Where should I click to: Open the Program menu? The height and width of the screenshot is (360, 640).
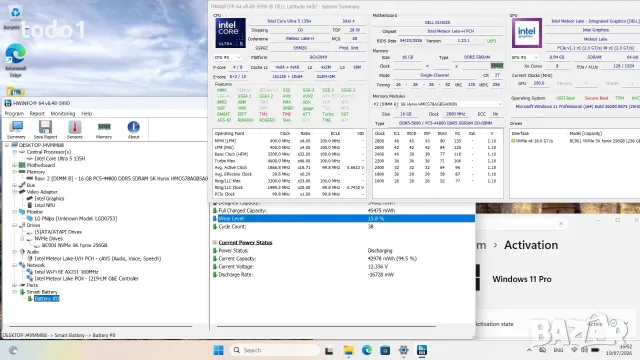click(x=14, y=113)
